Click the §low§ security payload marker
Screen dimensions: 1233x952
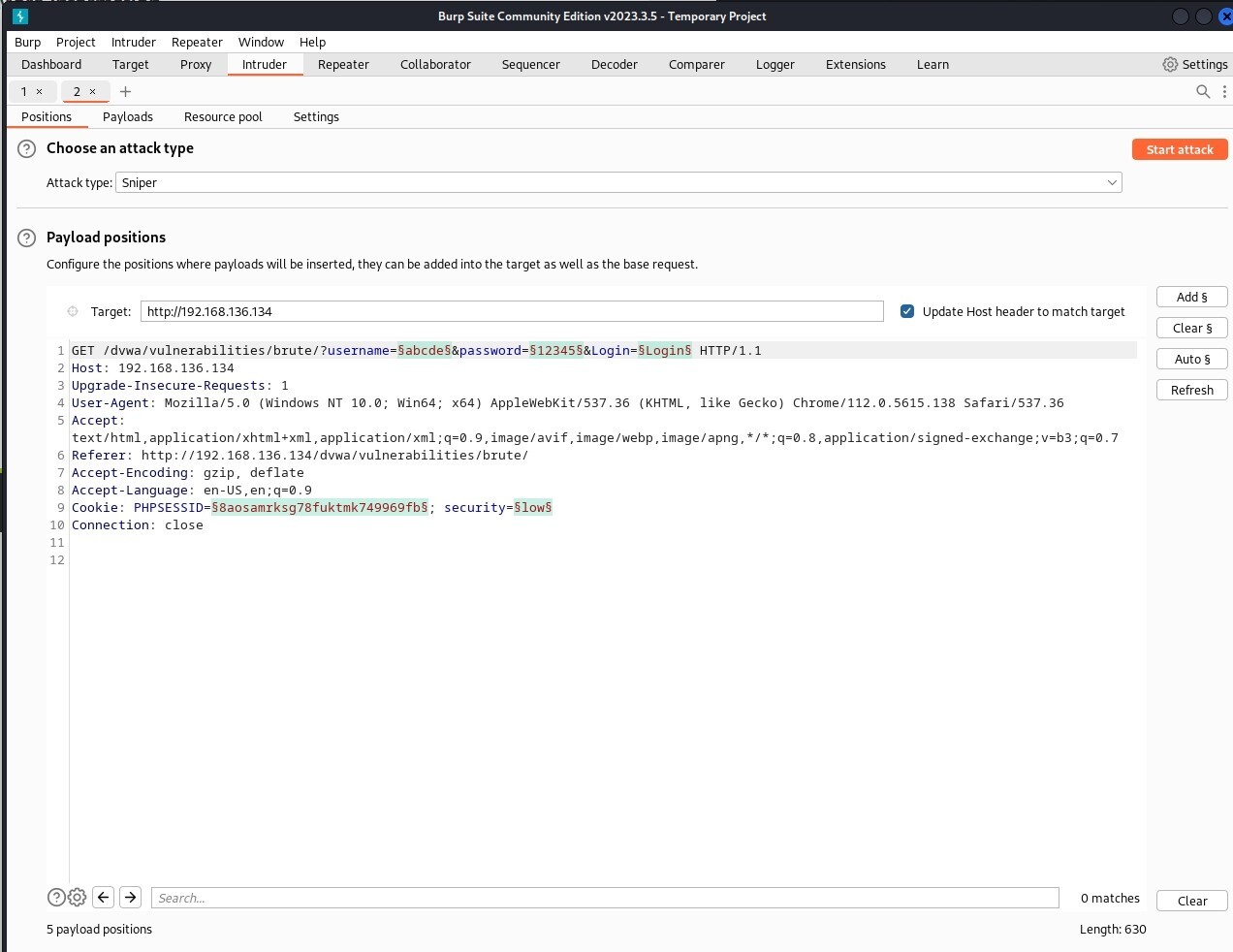pos(533,508)
